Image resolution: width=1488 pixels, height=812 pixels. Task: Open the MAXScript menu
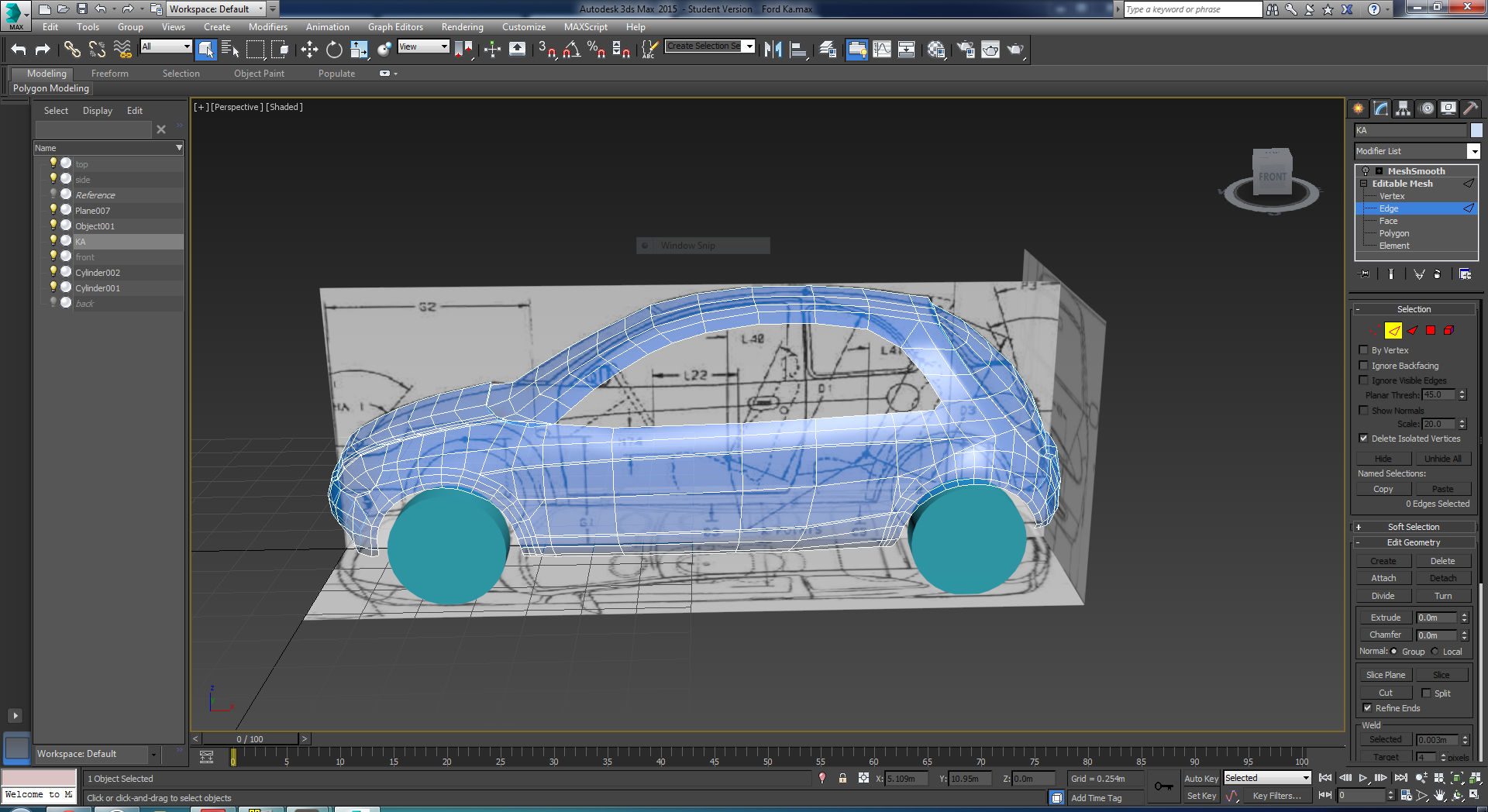point(586,27)
